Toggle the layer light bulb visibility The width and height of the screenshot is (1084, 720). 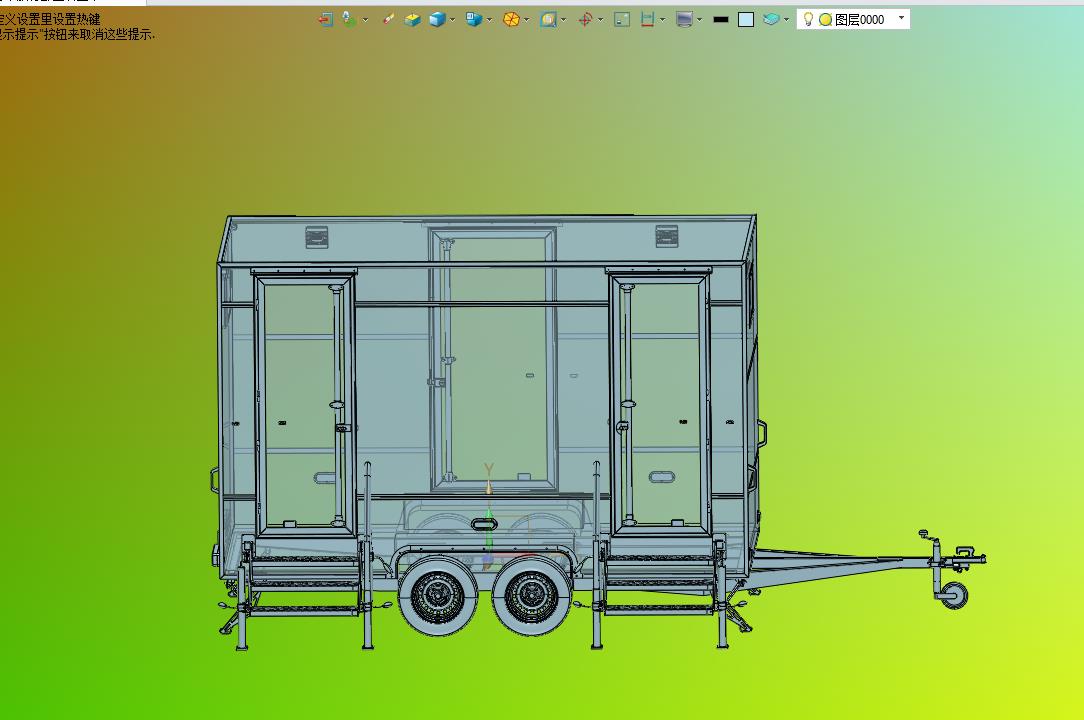point(807,19)
